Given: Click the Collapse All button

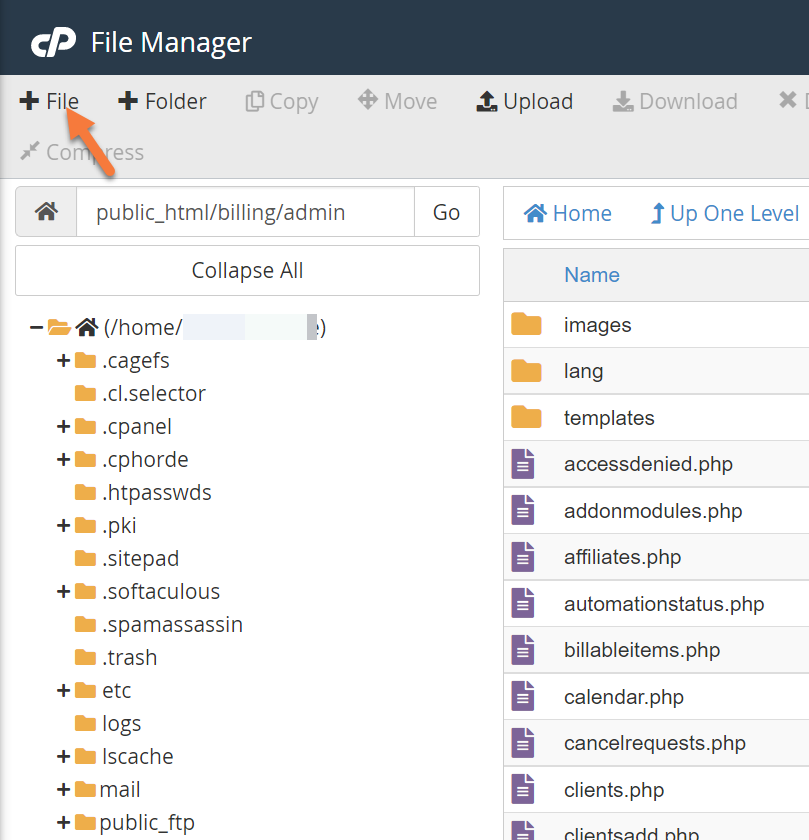Looking at the screenshot, I should click(247, 270).
